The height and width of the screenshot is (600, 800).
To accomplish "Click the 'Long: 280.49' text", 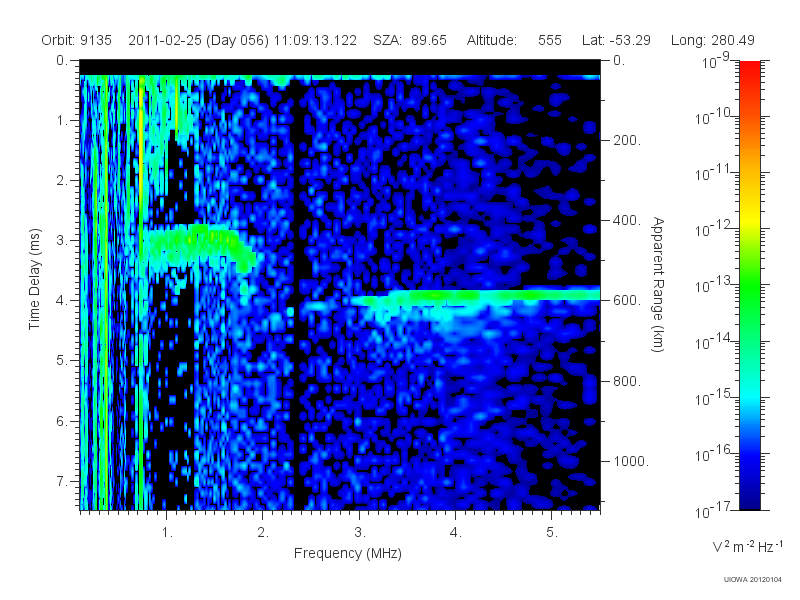I will 713,40.
